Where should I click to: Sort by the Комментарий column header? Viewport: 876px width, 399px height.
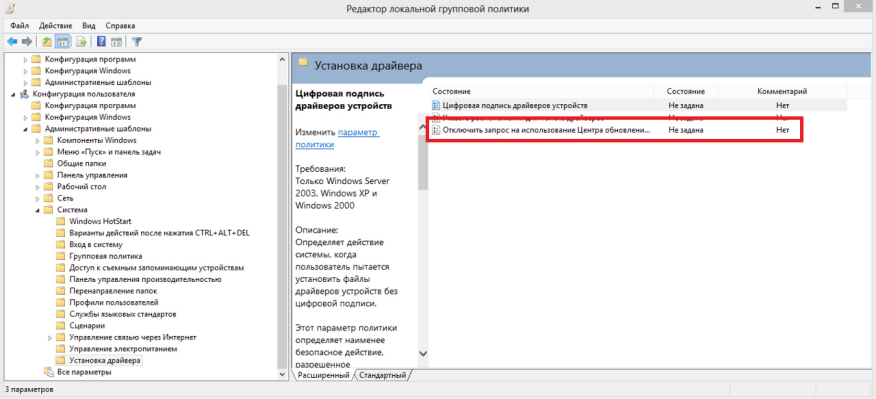pyautogui.click(x=782, y=91)
